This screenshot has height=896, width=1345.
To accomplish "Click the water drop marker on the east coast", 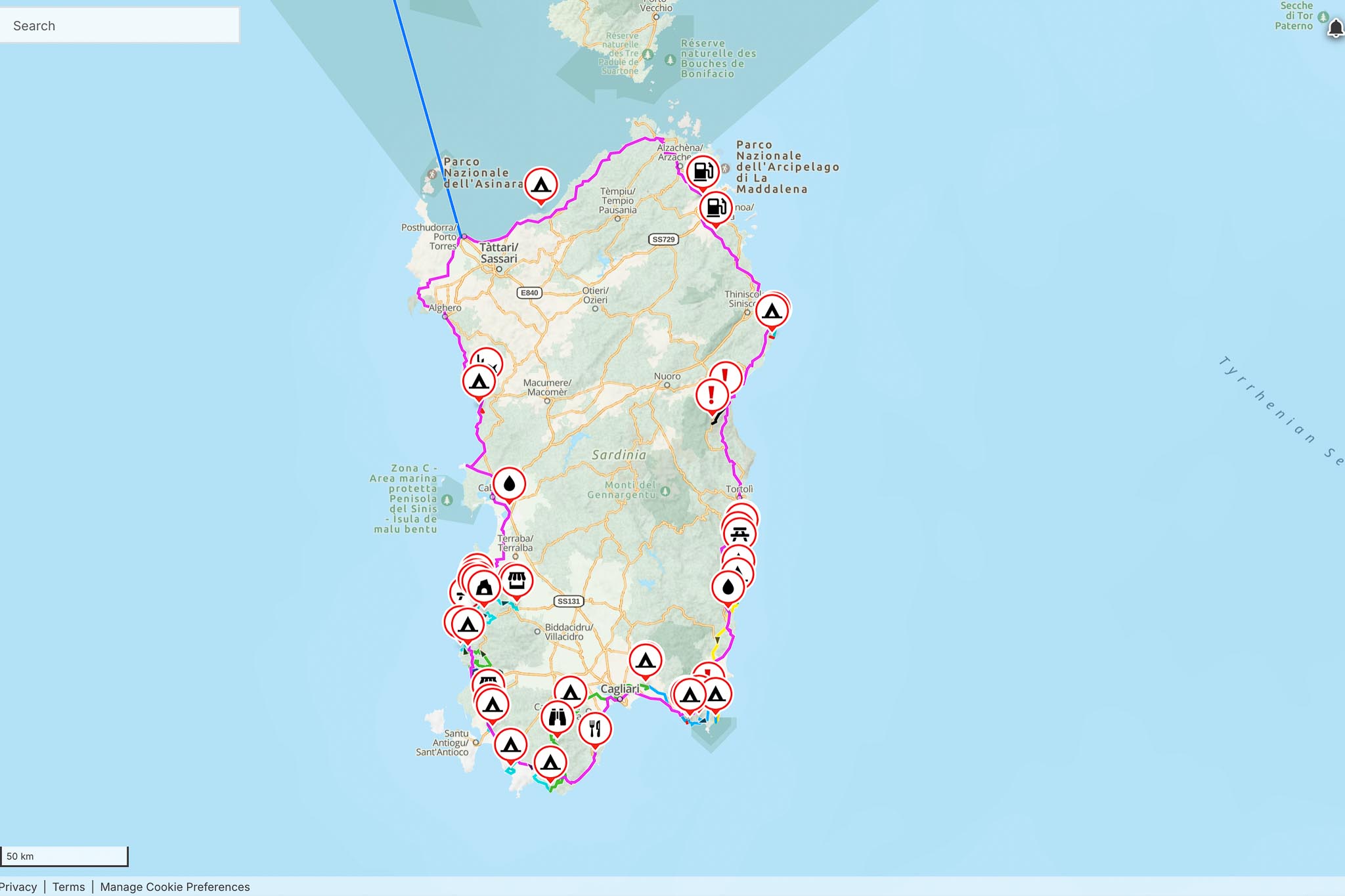I will tap(728, 587).
